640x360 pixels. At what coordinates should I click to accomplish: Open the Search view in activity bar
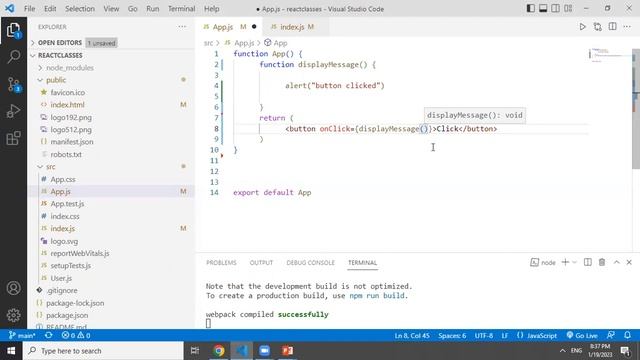[x=13, y=56]
